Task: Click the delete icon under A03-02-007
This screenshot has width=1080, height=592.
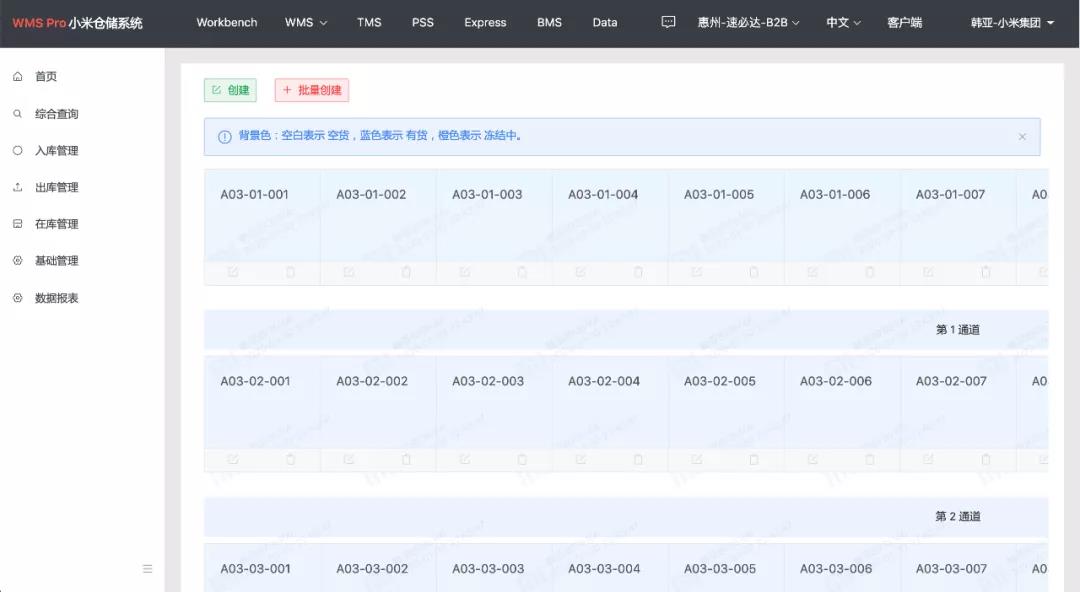Action: click(986, 459)
